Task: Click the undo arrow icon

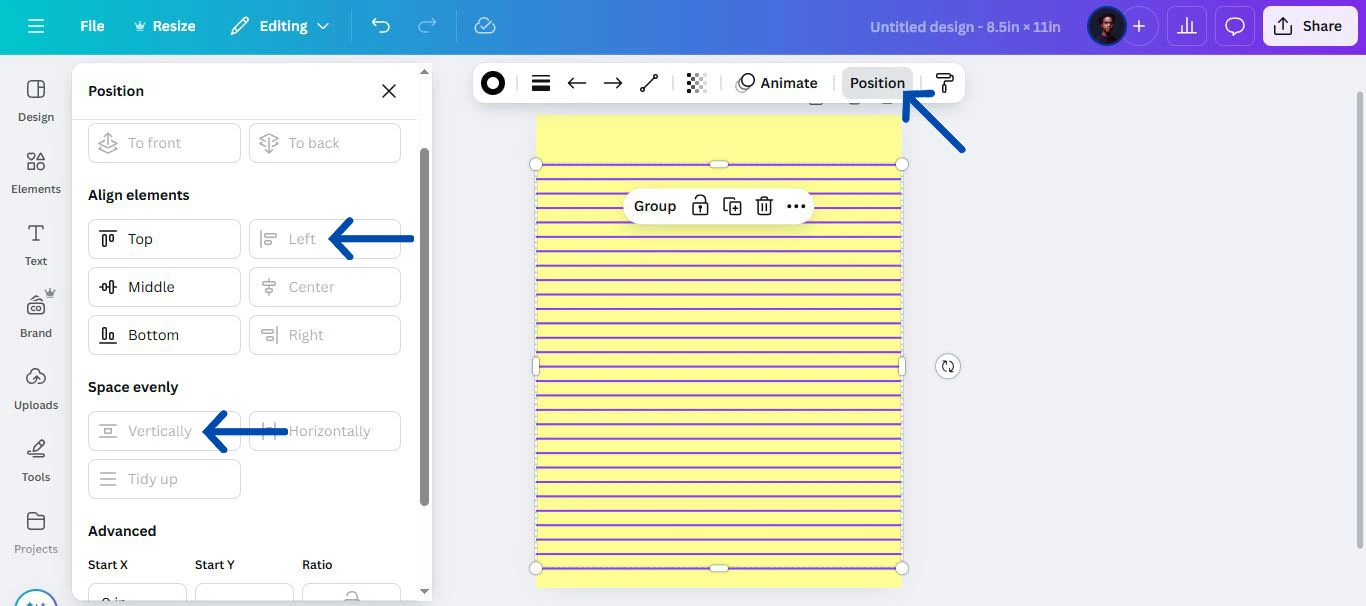Action: [380, 26]
